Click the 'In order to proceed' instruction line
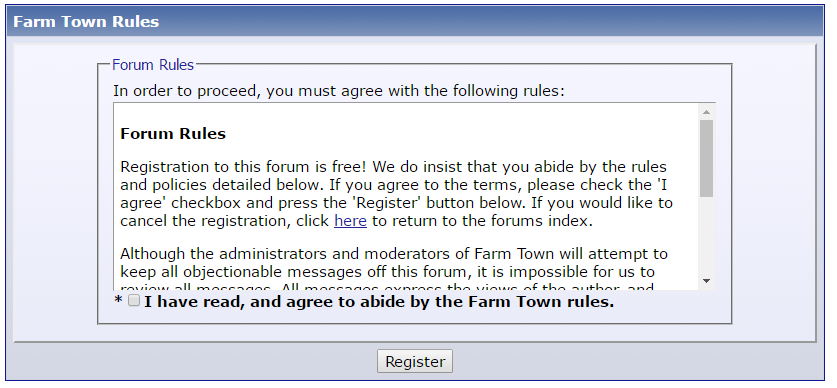837x388 pixels. pos(338,91)
